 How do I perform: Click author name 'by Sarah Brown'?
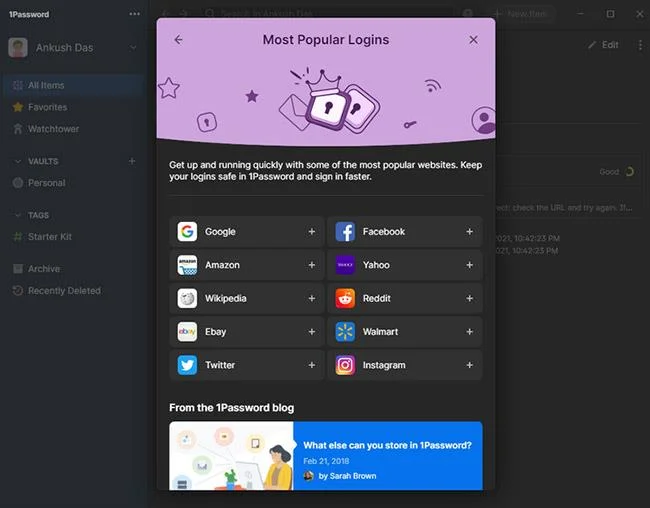(347, 476)
